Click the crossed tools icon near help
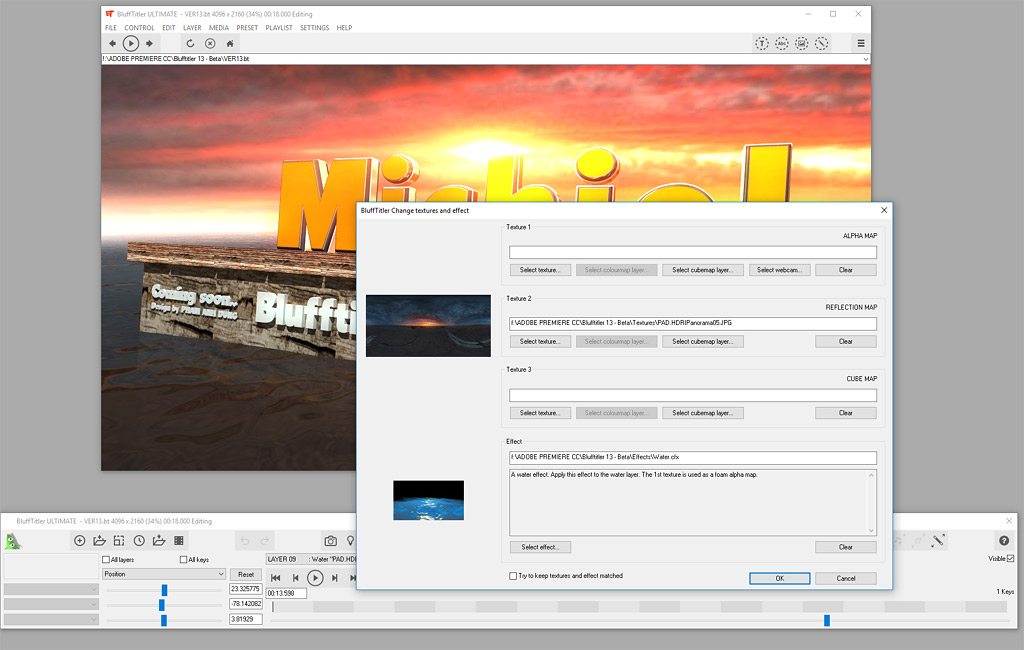 [x=938, y=540]
